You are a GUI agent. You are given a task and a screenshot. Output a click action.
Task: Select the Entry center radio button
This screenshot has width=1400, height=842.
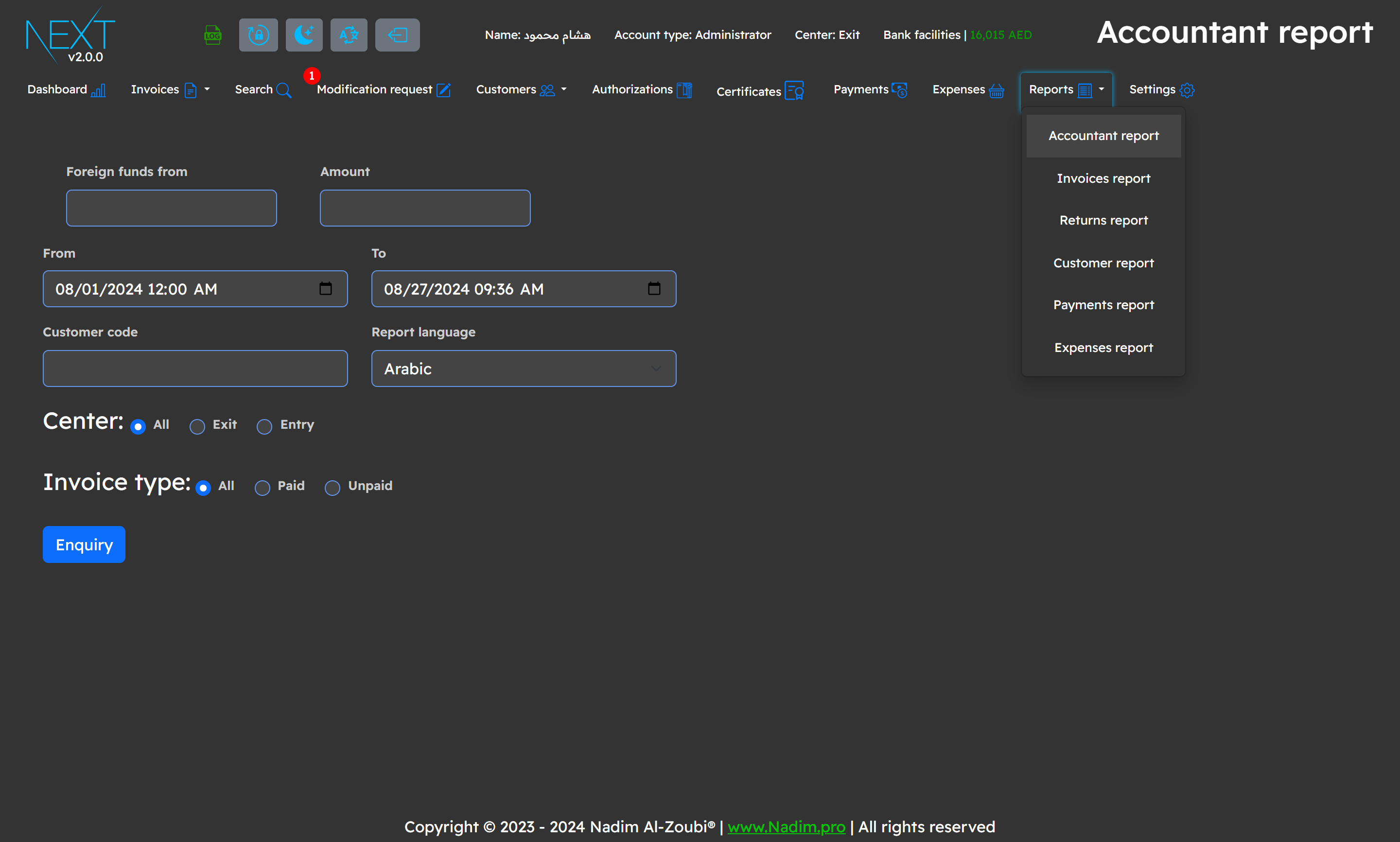coord(264,427)
